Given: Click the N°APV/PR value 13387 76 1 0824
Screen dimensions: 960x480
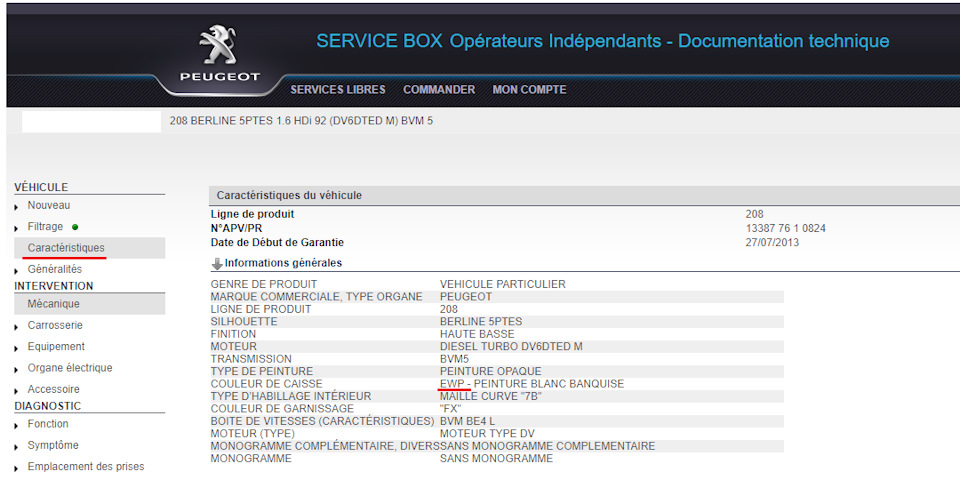Looking at the screenshot, I should pos(786,228).
